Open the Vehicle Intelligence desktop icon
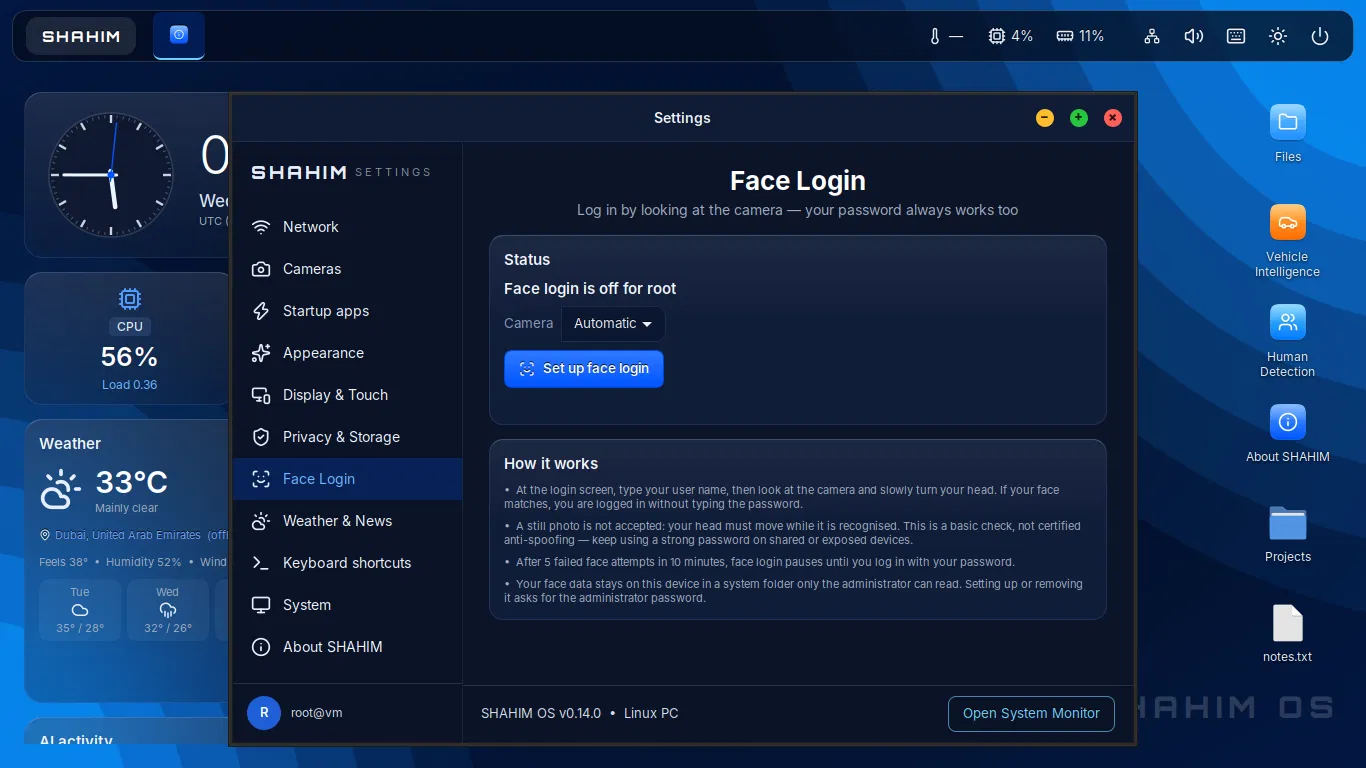This screenshot has width=1366, height=768. point(1288,222)
